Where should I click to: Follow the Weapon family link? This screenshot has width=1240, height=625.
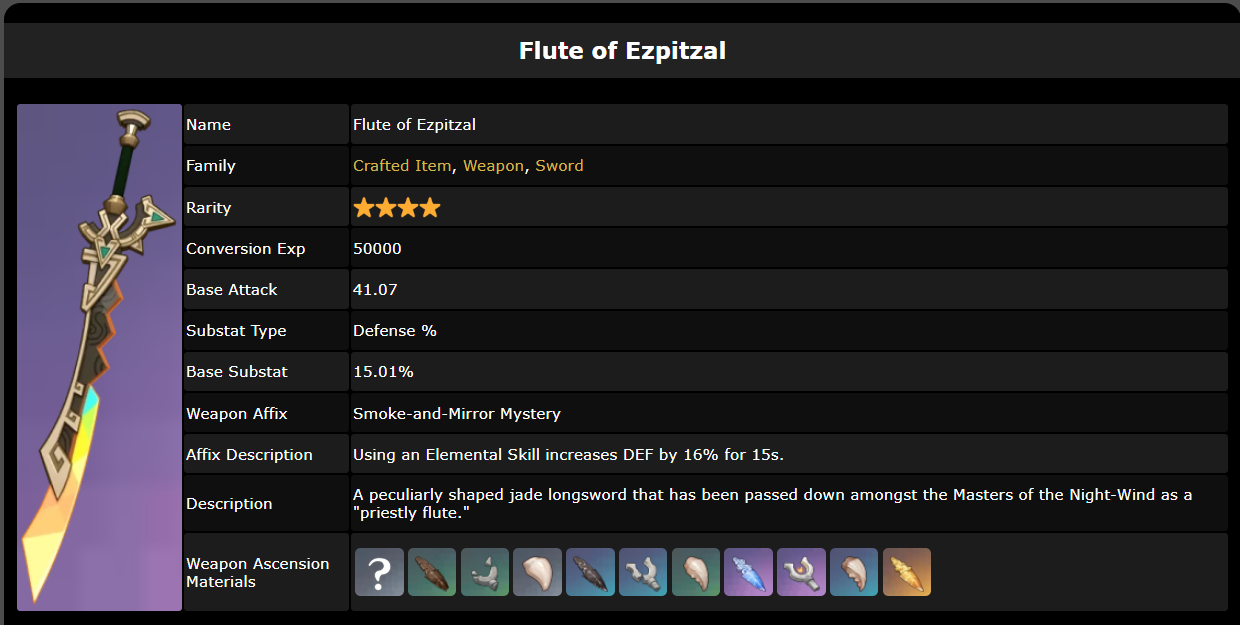click(x=493, y=166)
